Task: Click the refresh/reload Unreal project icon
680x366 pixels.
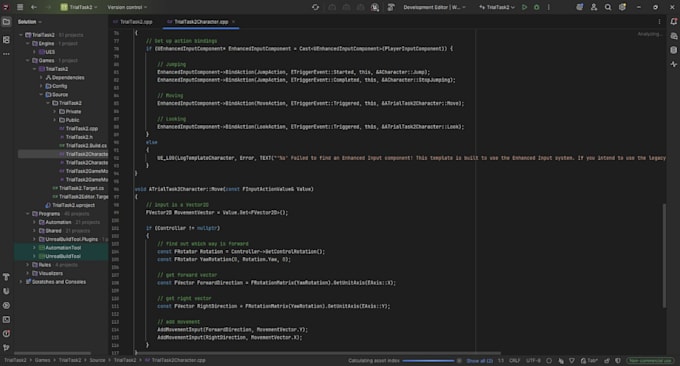Action: [x=315, y=7]
